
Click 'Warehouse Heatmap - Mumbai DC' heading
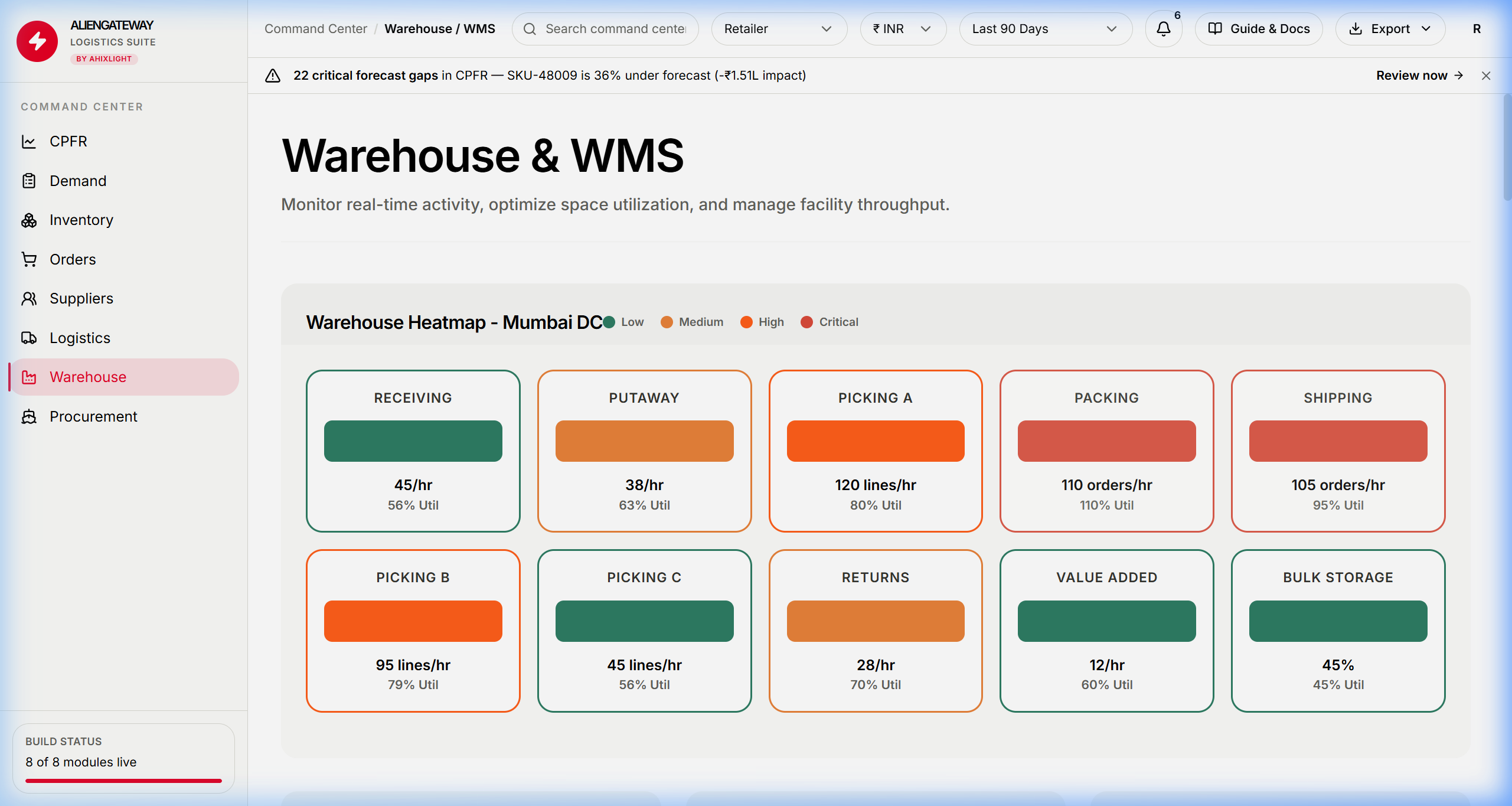click(x=454, y=322)
